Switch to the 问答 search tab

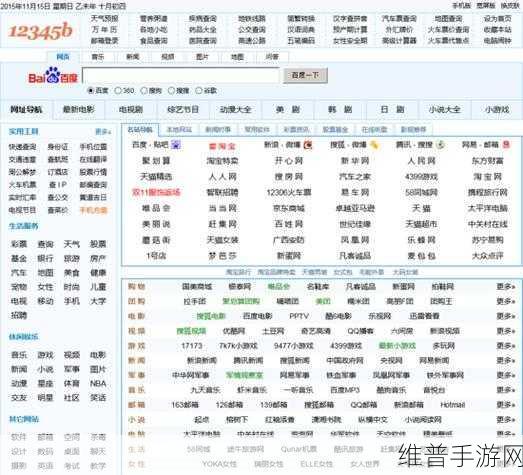[272, 57]
